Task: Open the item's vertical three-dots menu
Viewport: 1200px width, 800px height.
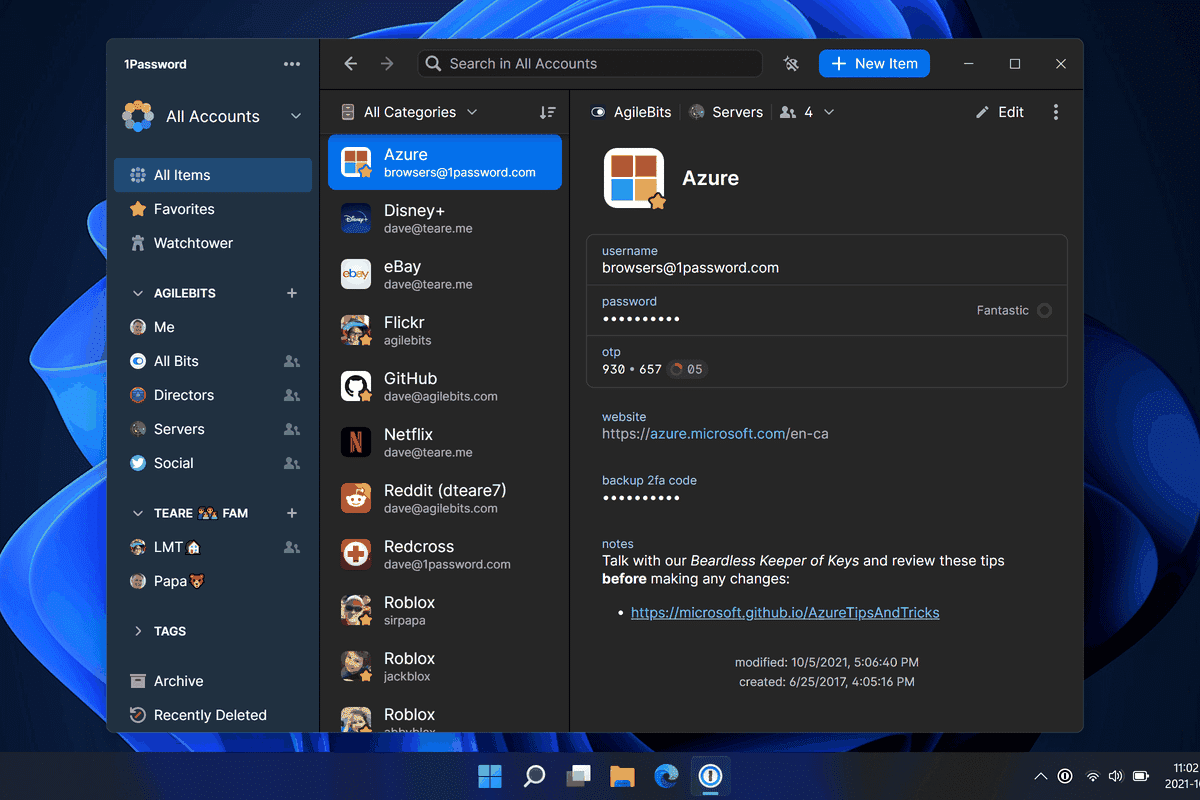Action: coord(1056,112)
